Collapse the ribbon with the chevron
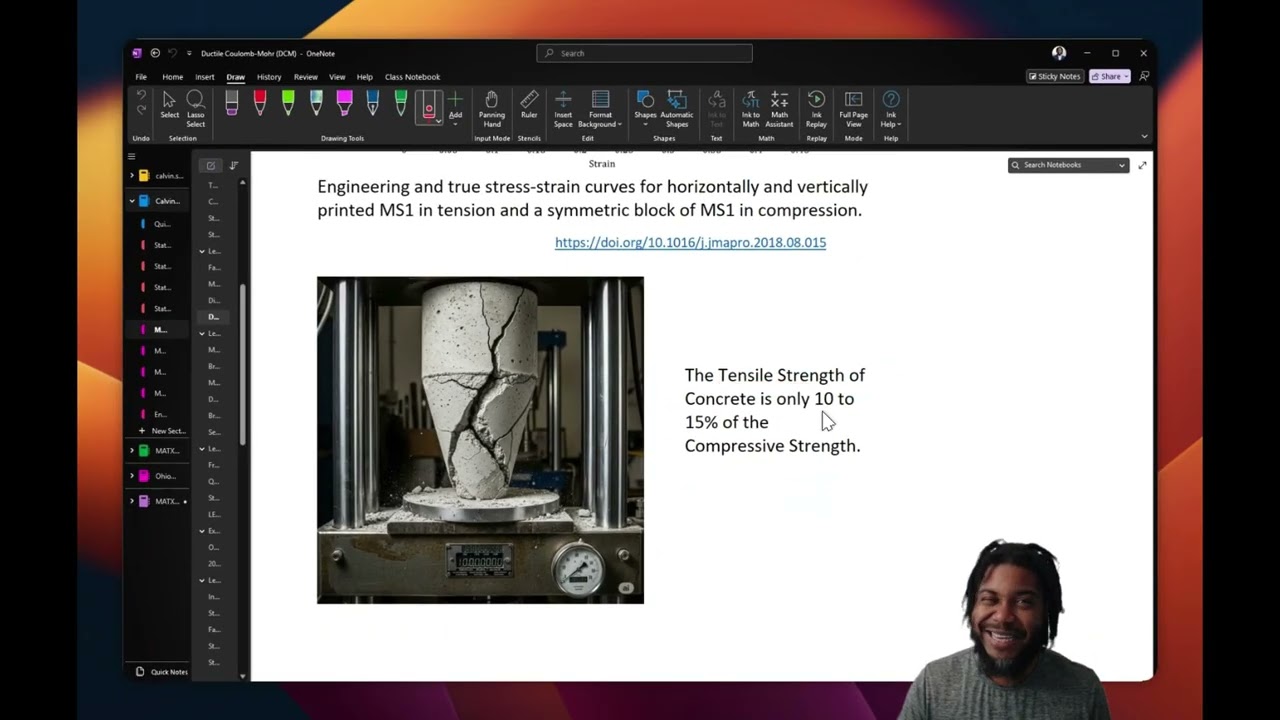Image resolution: width=1280 pixels, height=720 pixels. coord(1144,136)
